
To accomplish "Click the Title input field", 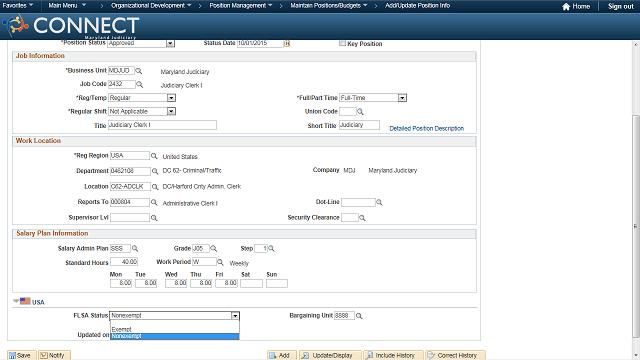I will click(x=162, y=125).
